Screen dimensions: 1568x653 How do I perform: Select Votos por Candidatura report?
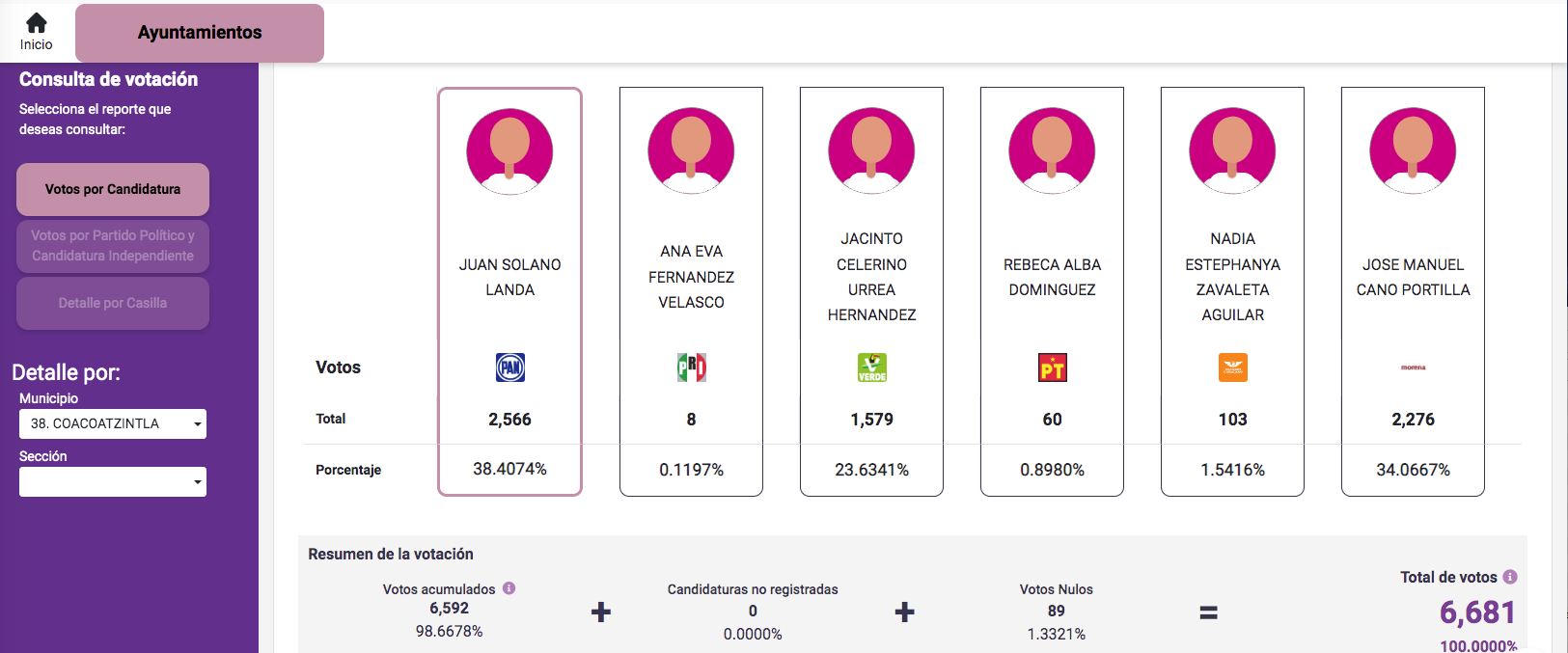point(113,189)
